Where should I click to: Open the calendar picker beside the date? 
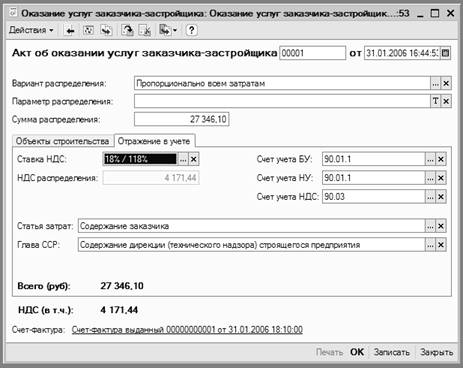[446, 53]
